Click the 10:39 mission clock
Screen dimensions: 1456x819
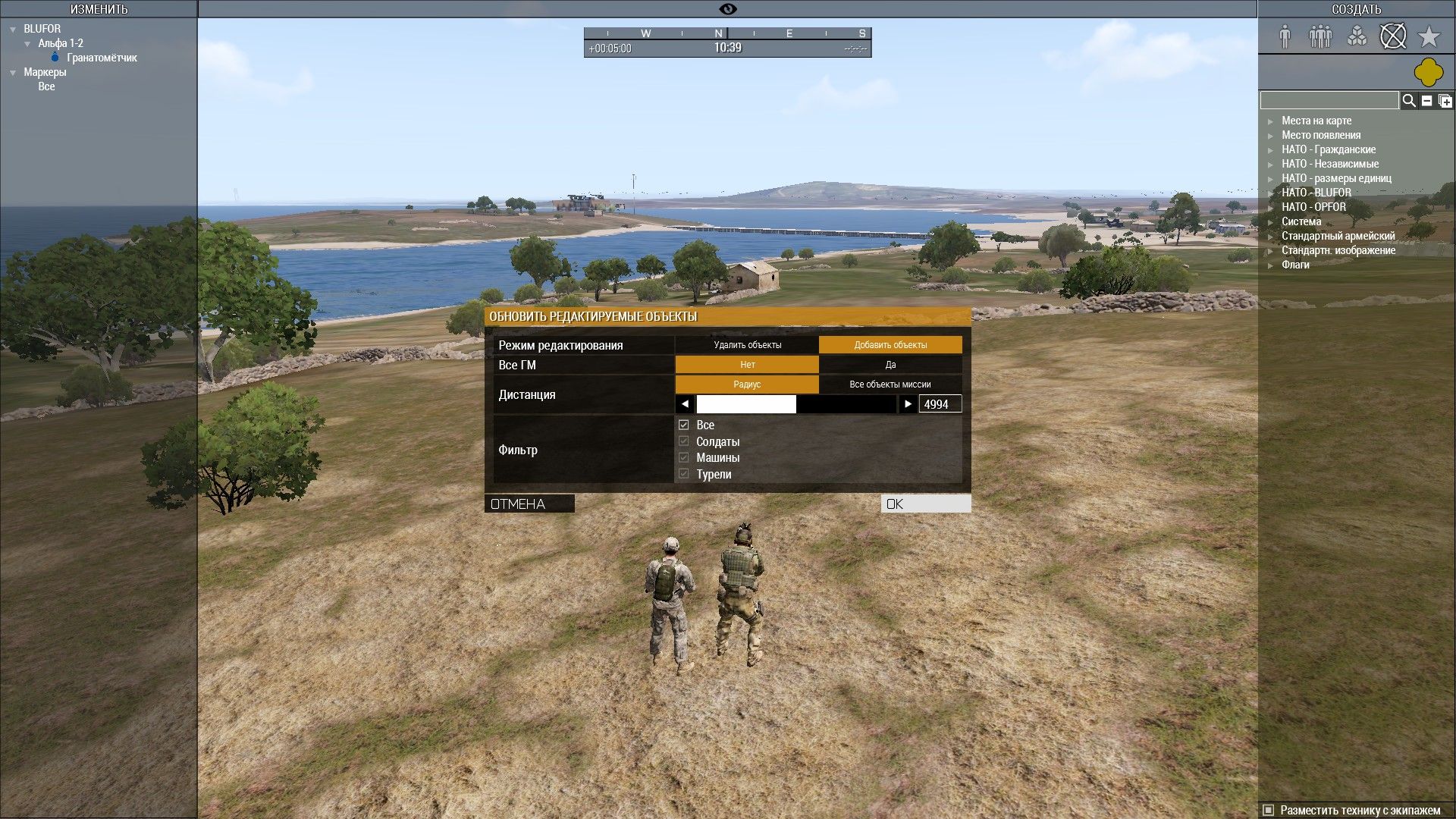[728, 48]
